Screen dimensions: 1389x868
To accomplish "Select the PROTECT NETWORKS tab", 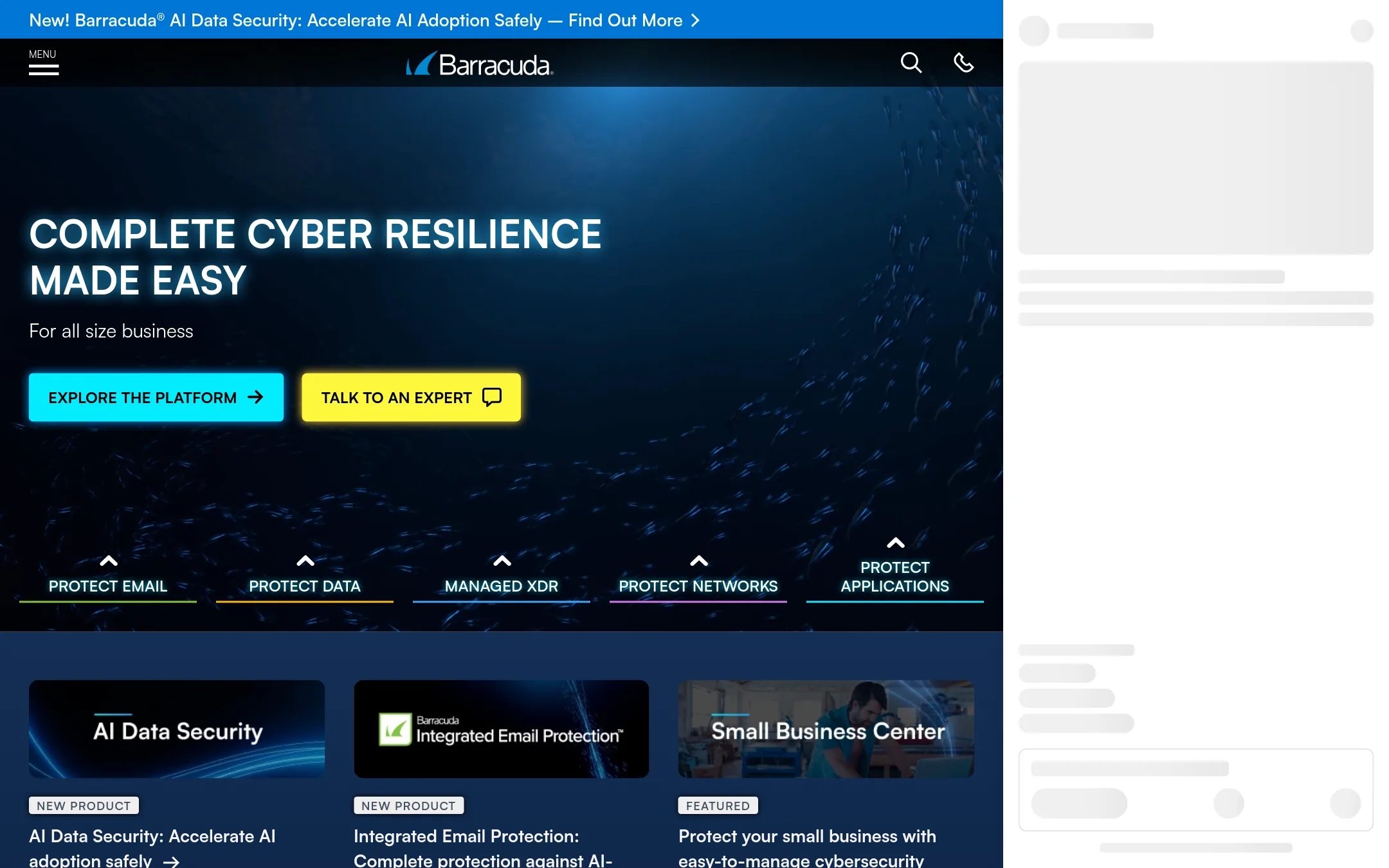I will 698,586.
